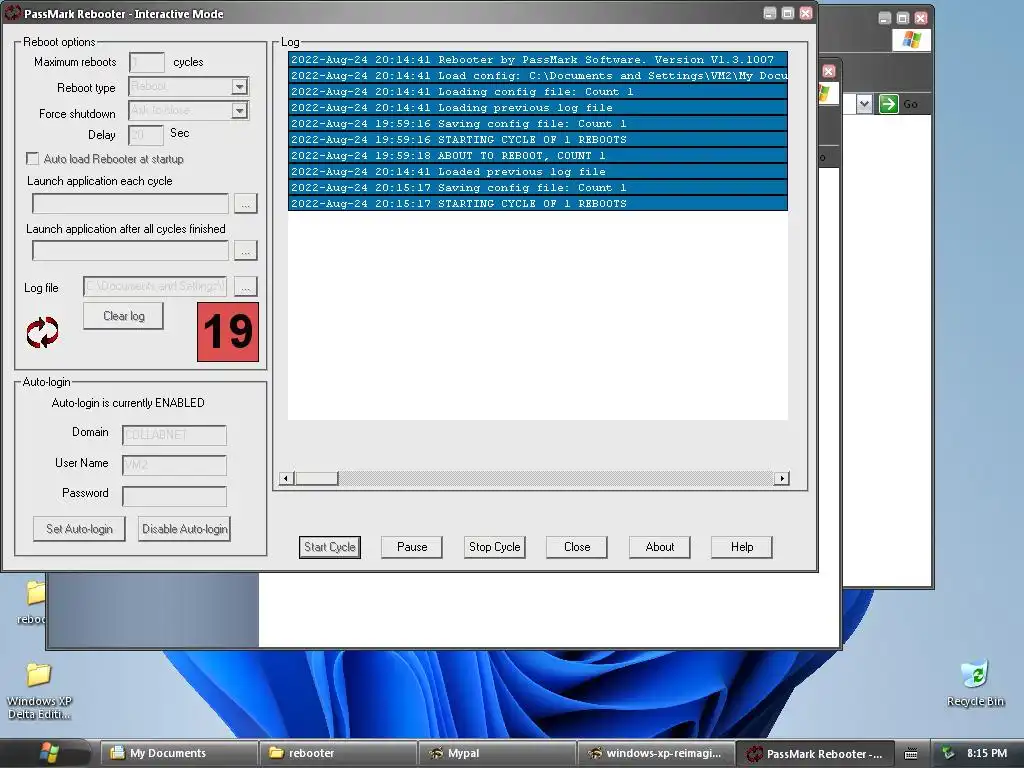The width and height of the screenshot is (1024, 768).
Task: Enable Auto load Rebooter at startup
Action: click(32, 159)
